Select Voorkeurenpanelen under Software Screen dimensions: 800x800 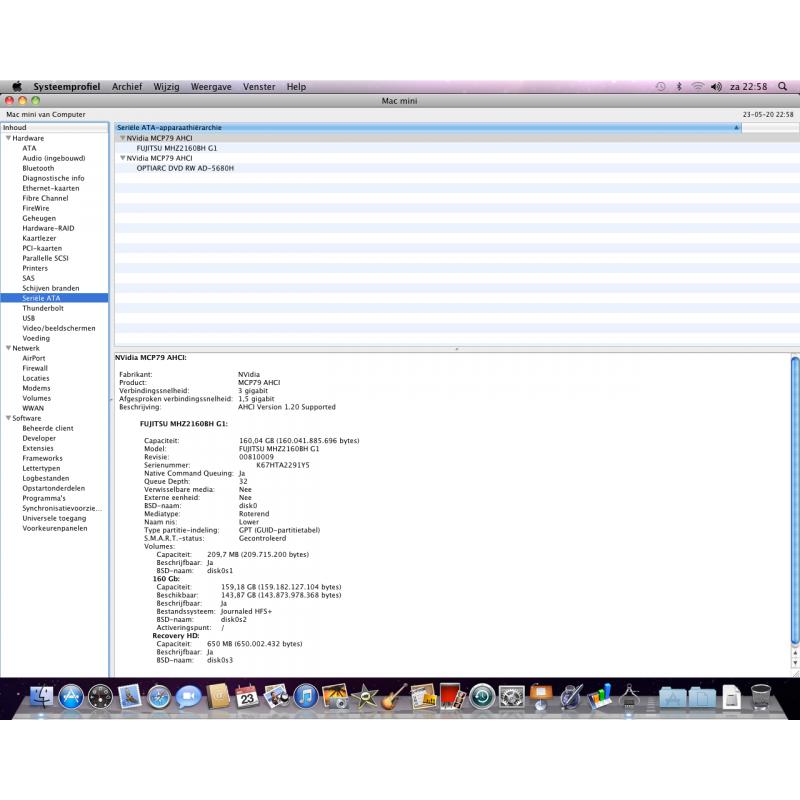point(55,528)
